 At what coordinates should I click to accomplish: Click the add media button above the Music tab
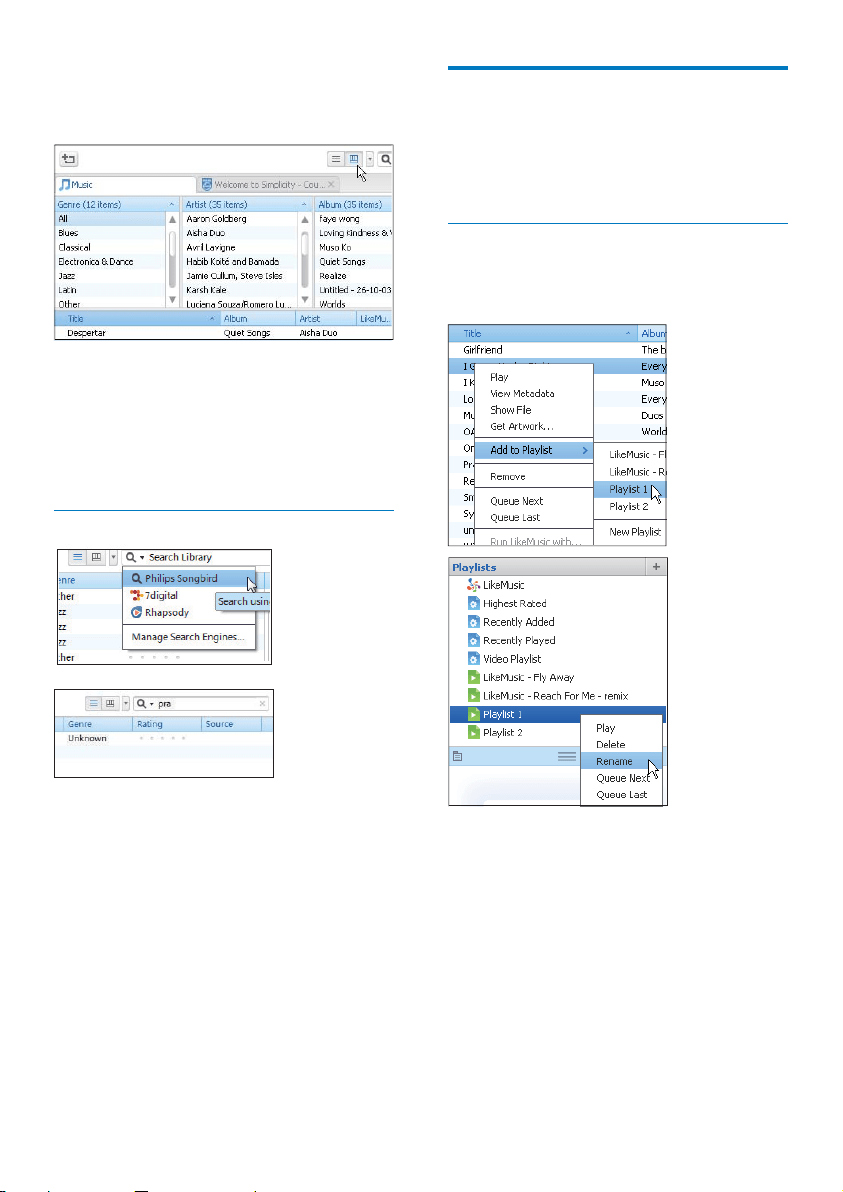69,159
